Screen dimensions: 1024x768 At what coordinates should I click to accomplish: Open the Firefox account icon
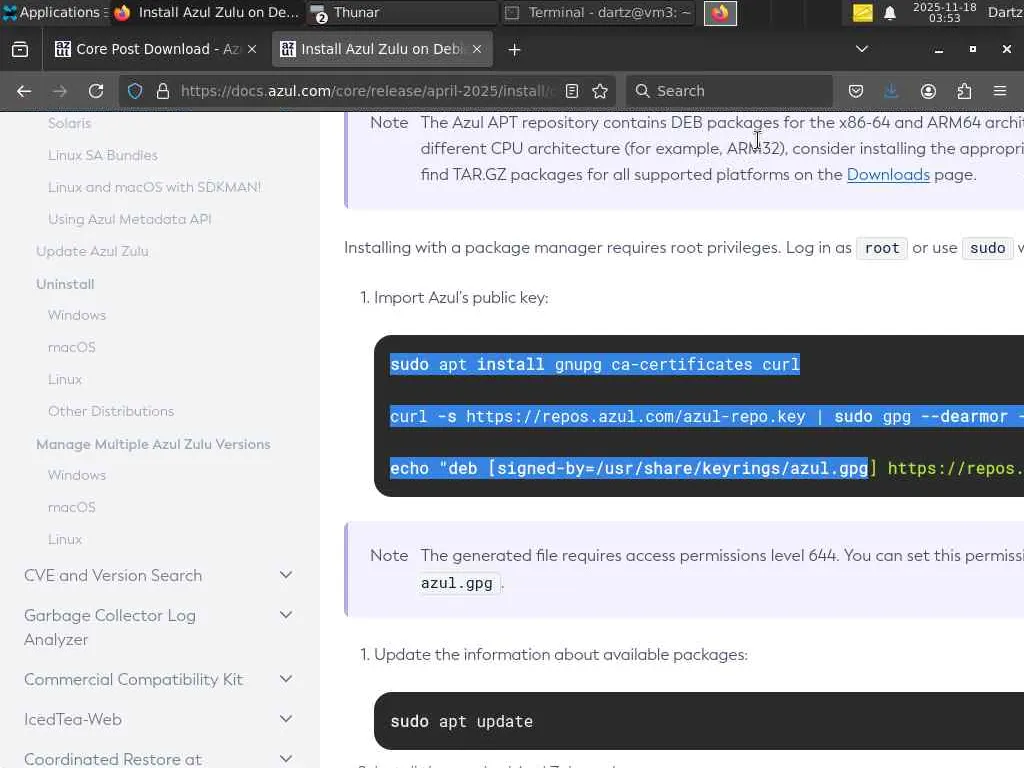[928, 91]
